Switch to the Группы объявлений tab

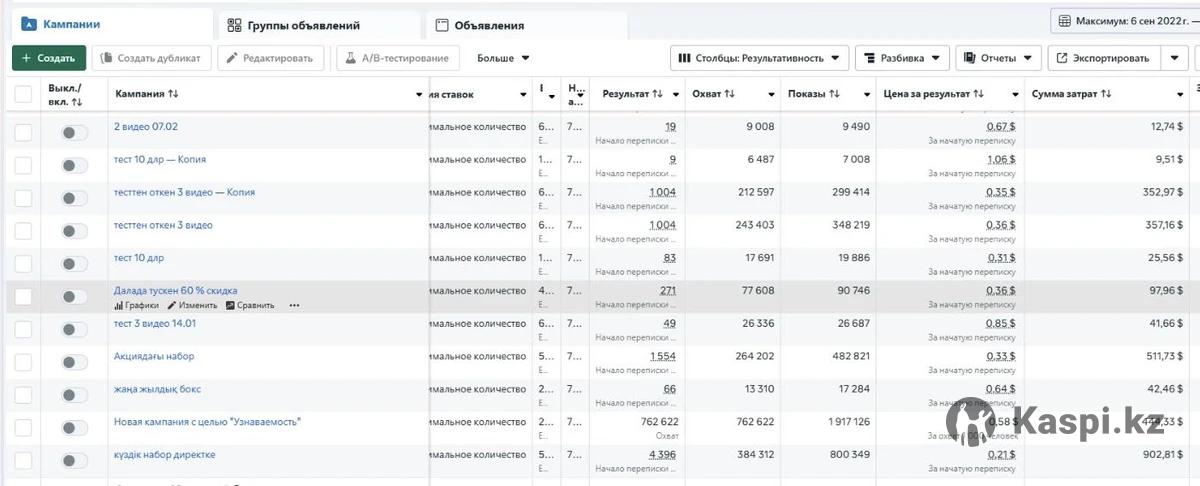[302, 25]
